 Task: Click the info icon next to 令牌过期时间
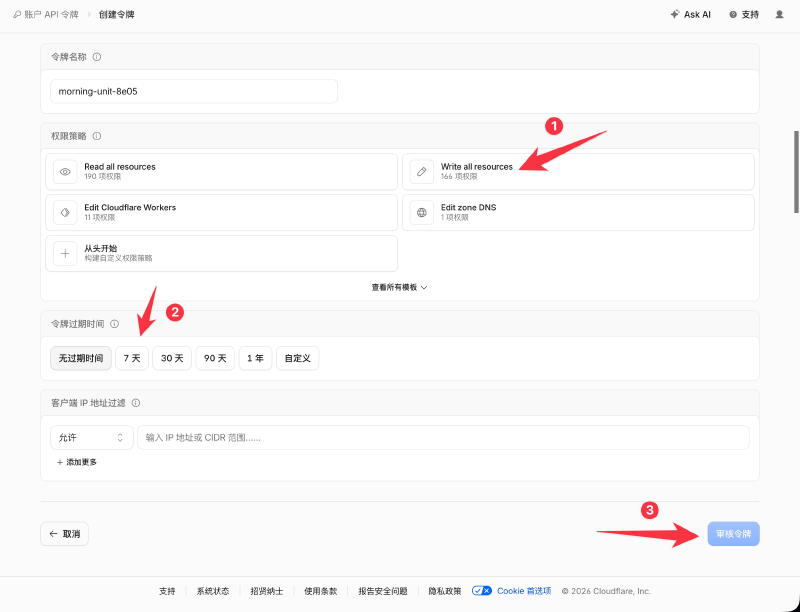[114, 324]
